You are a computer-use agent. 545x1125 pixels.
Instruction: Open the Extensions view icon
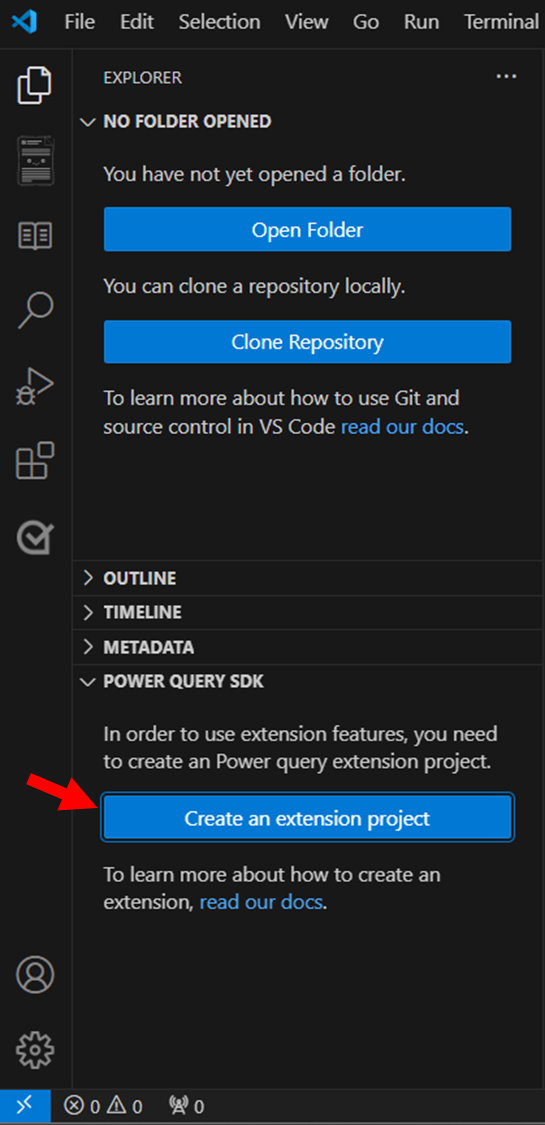pyautogui.click(x=34, y=461)
